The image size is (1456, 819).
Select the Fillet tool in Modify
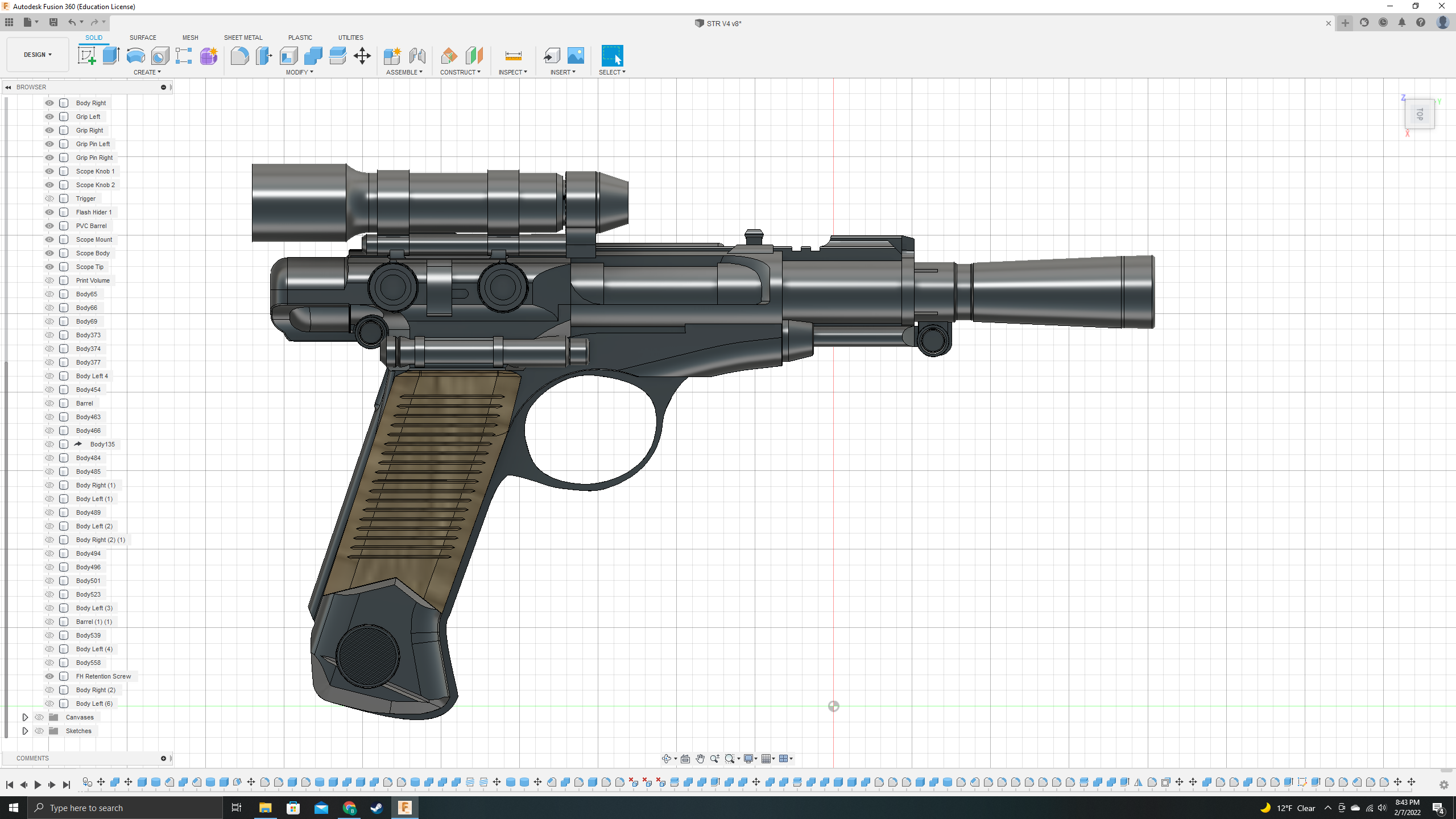click(x=239, y=56)
